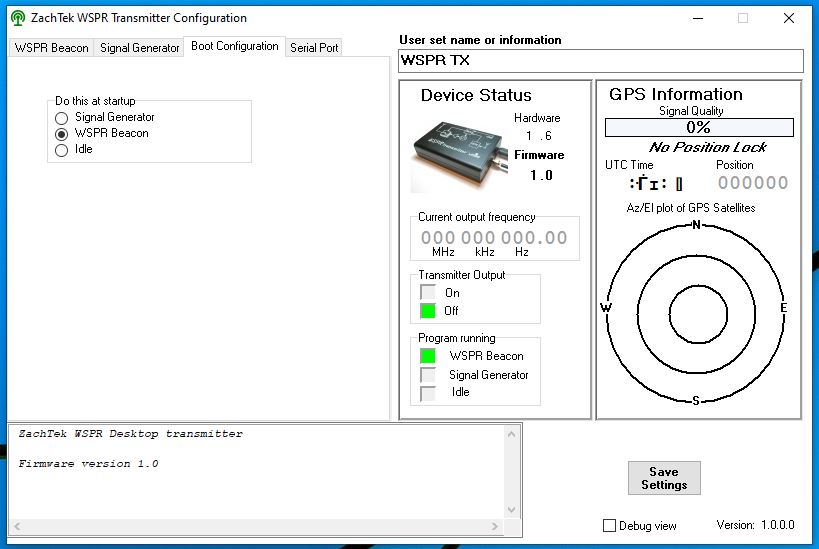Click the user set name input field
Image resolution: width=819 pixels, height=549 pixels.
601,61
